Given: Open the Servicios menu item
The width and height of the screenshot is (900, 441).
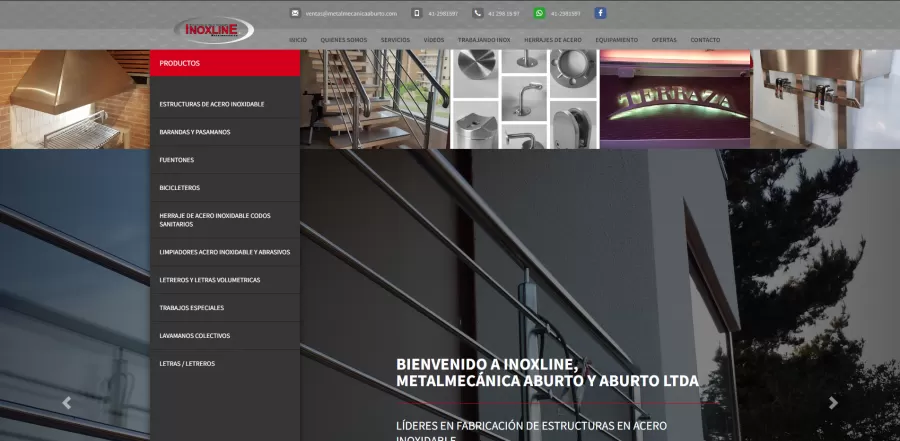Looking at the screenshot, I should pos(395,40).
